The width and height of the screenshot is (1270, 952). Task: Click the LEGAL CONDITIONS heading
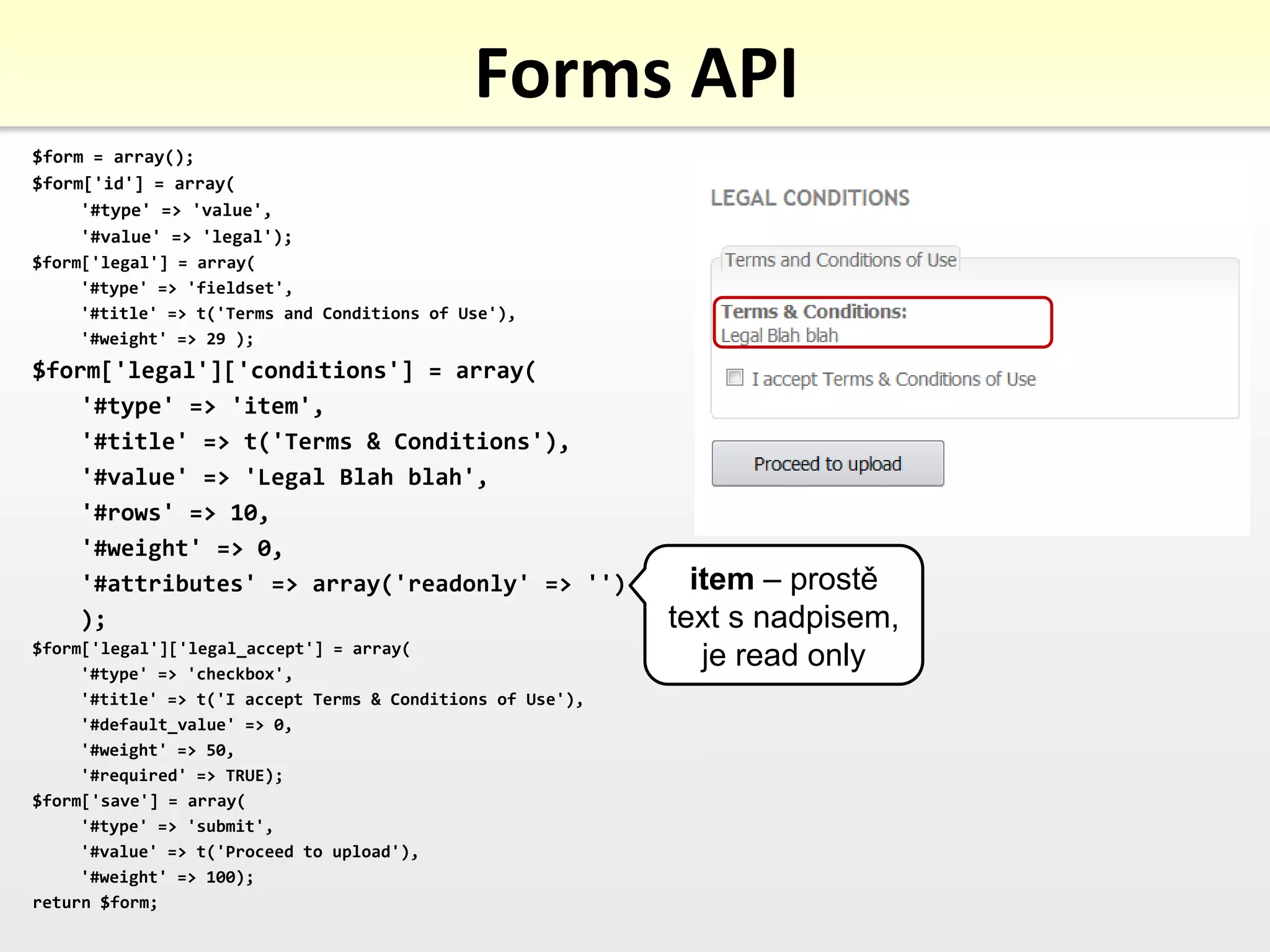point(809,198)
